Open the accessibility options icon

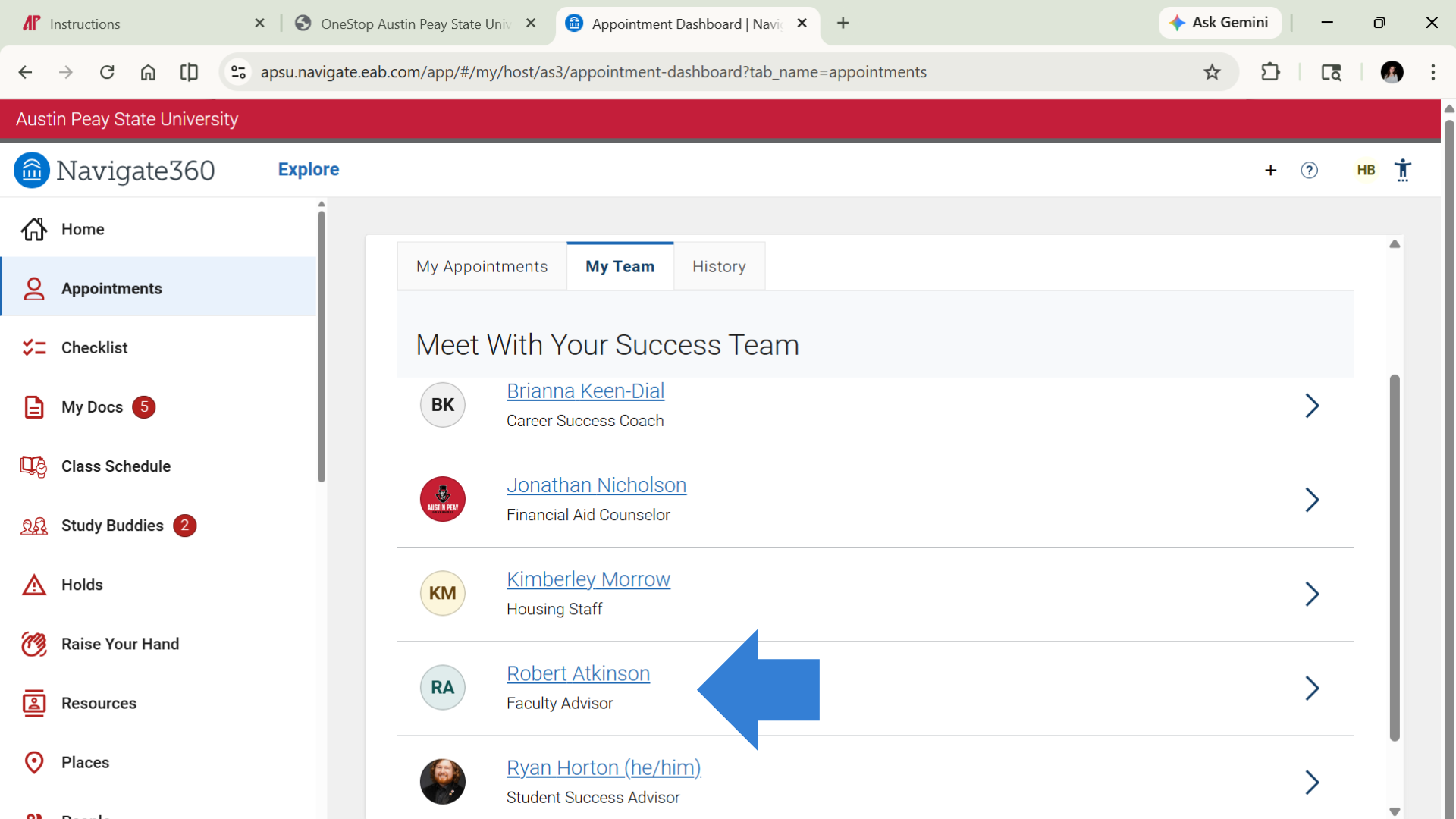[1404, 170]
